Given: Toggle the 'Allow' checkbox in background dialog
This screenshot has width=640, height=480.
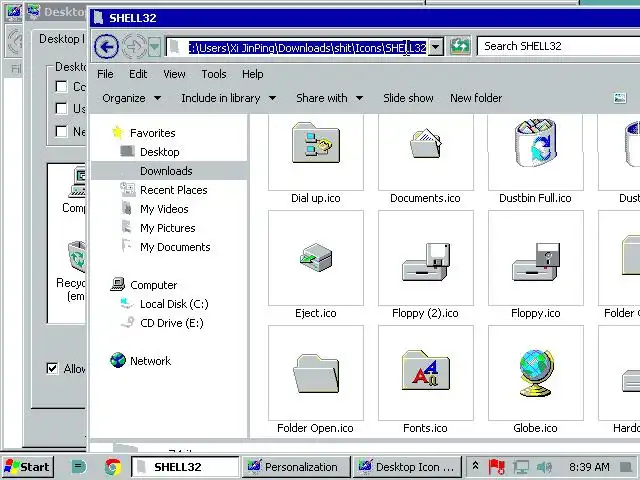Looking at the screenshot, I should point(52,369).
